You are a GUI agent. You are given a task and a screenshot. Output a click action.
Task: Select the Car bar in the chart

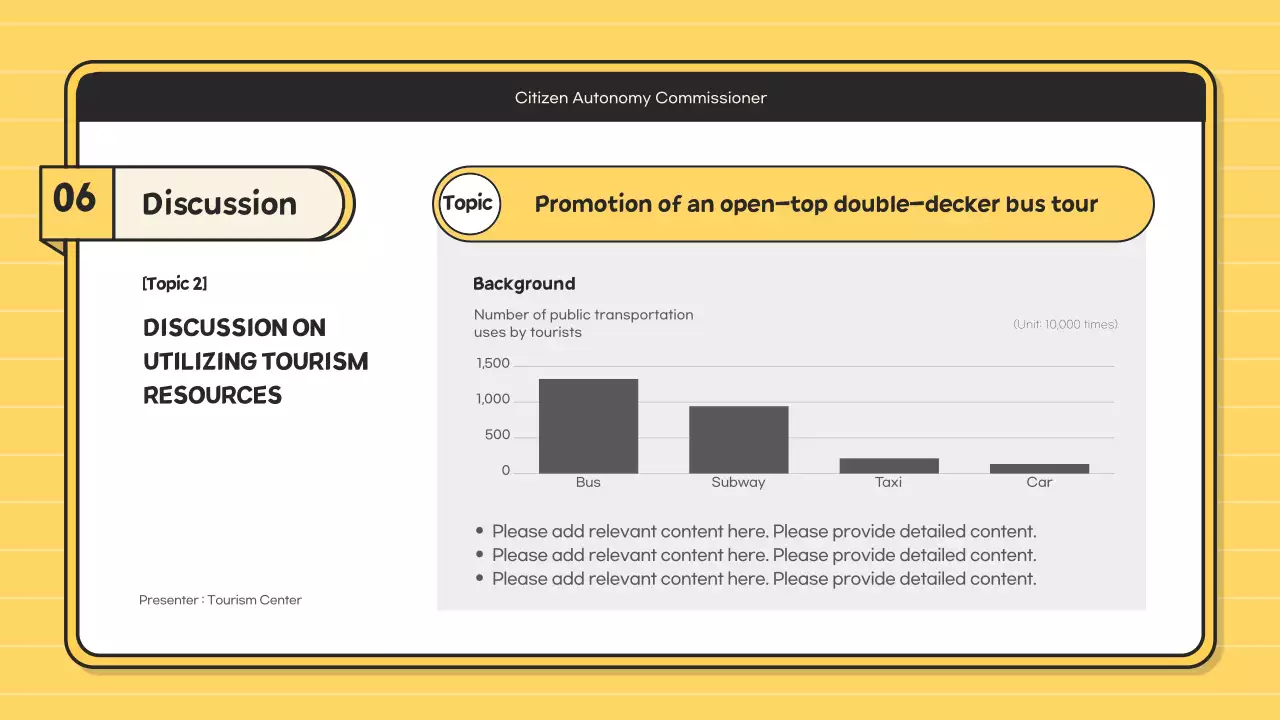tap(1039, 468)
